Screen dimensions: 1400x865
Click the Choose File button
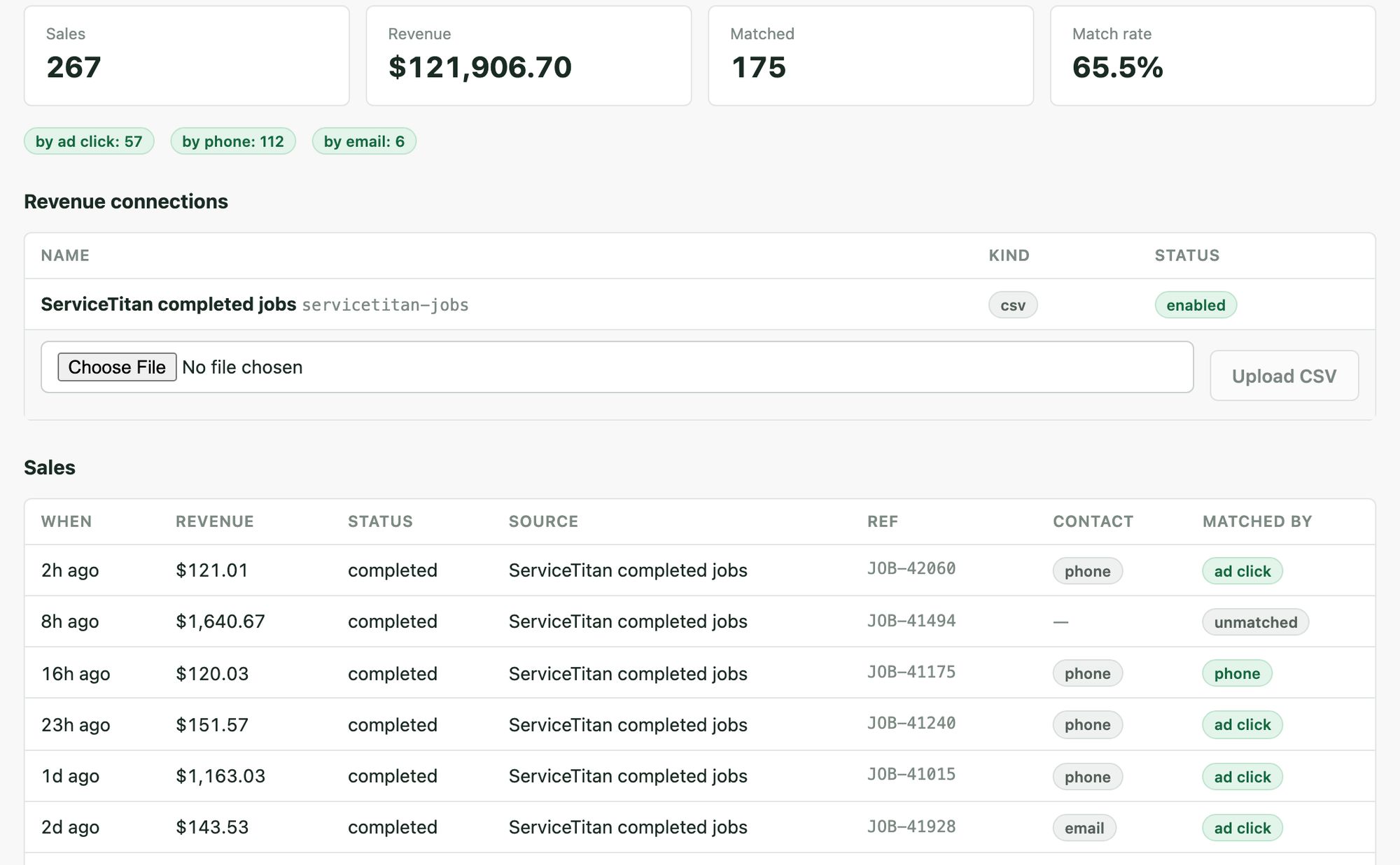117,367
